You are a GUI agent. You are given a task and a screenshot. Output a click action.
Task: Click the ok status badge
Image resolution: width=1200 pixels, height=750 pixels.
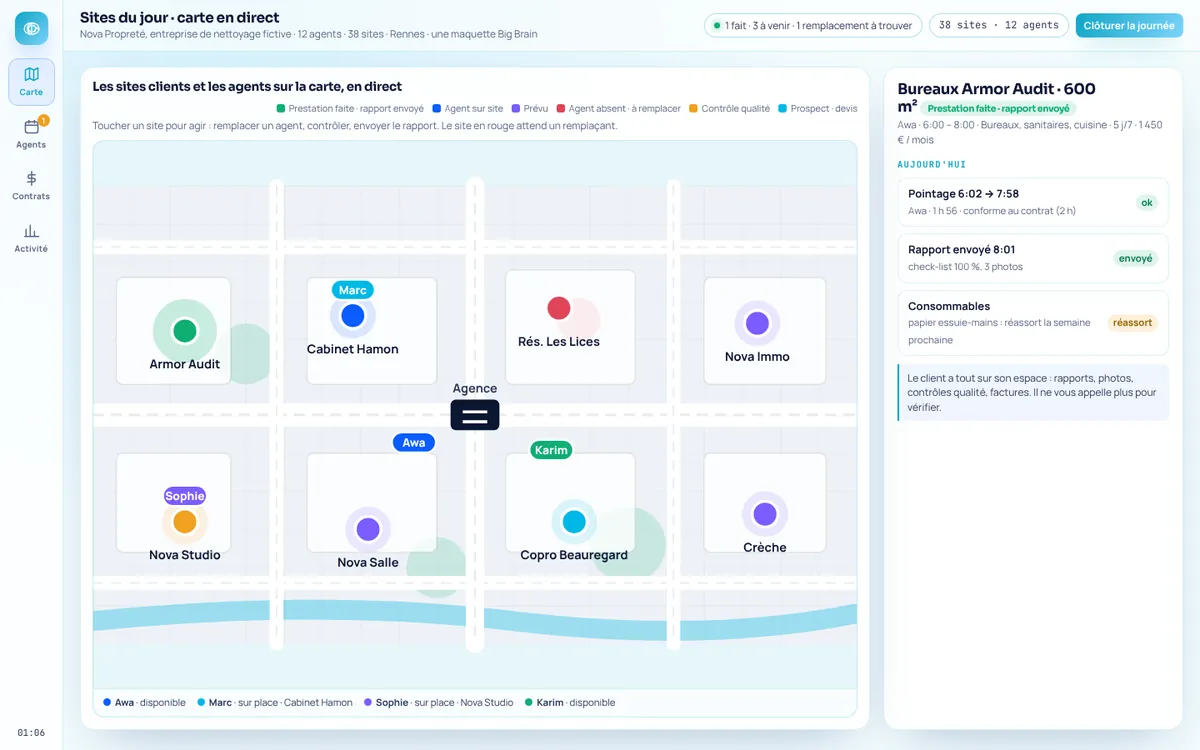point(1147,203)
